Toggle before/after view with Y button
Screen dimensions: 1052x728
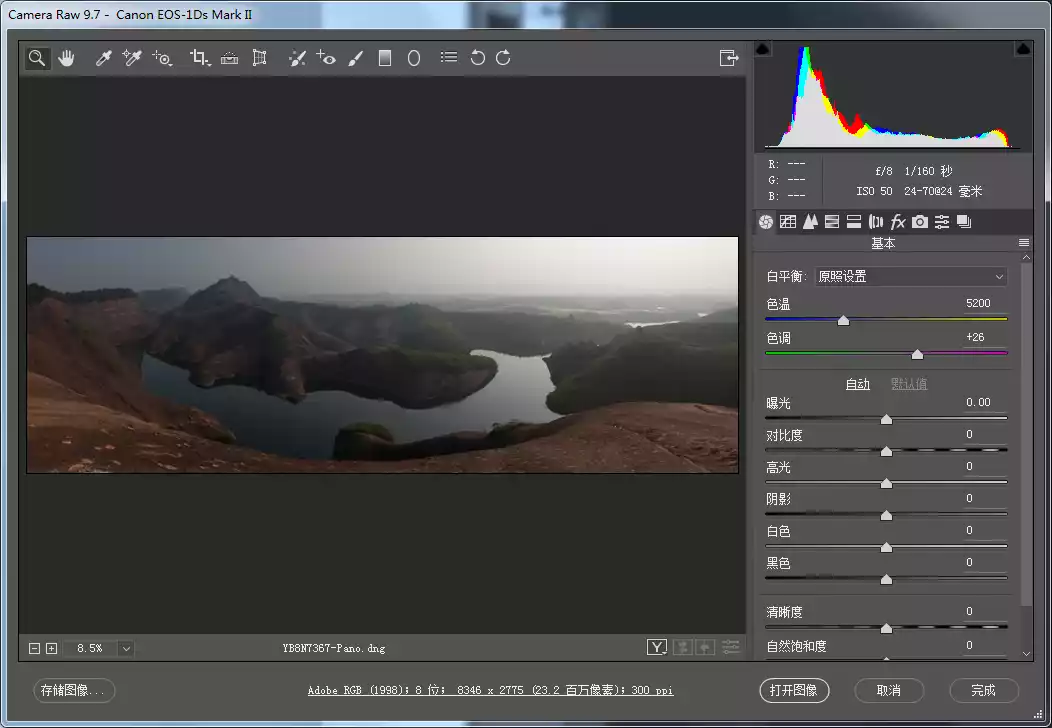[656, 648]
